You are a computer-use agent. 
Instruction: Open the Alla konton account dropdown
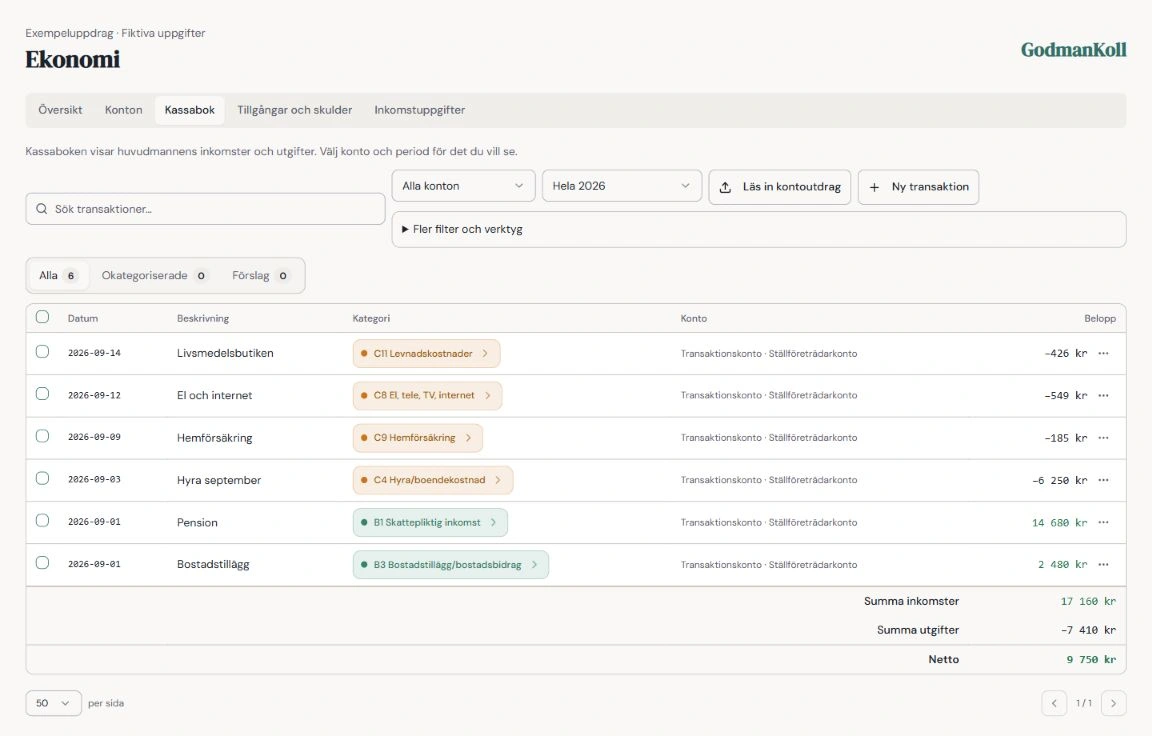coord(464,187)
